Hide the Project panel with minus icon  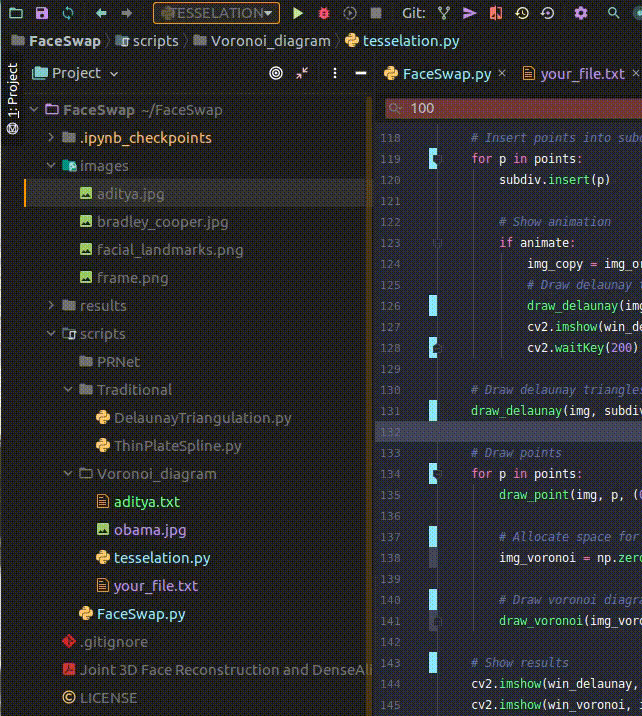pyautogui.click(x=361, y=73)
